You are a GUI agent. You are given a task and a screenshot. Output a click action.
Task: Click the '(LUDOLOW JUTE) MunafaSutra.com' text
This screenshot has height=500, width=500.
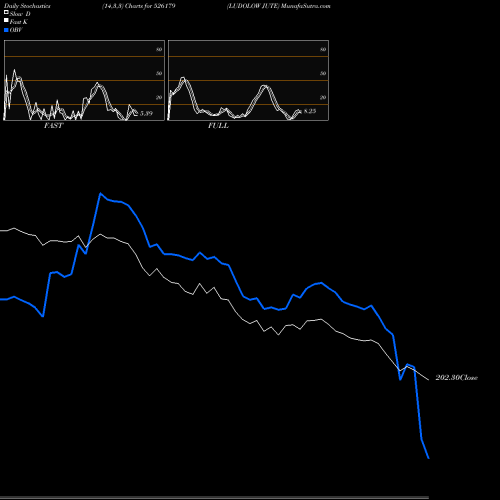(x=279, y=6)
